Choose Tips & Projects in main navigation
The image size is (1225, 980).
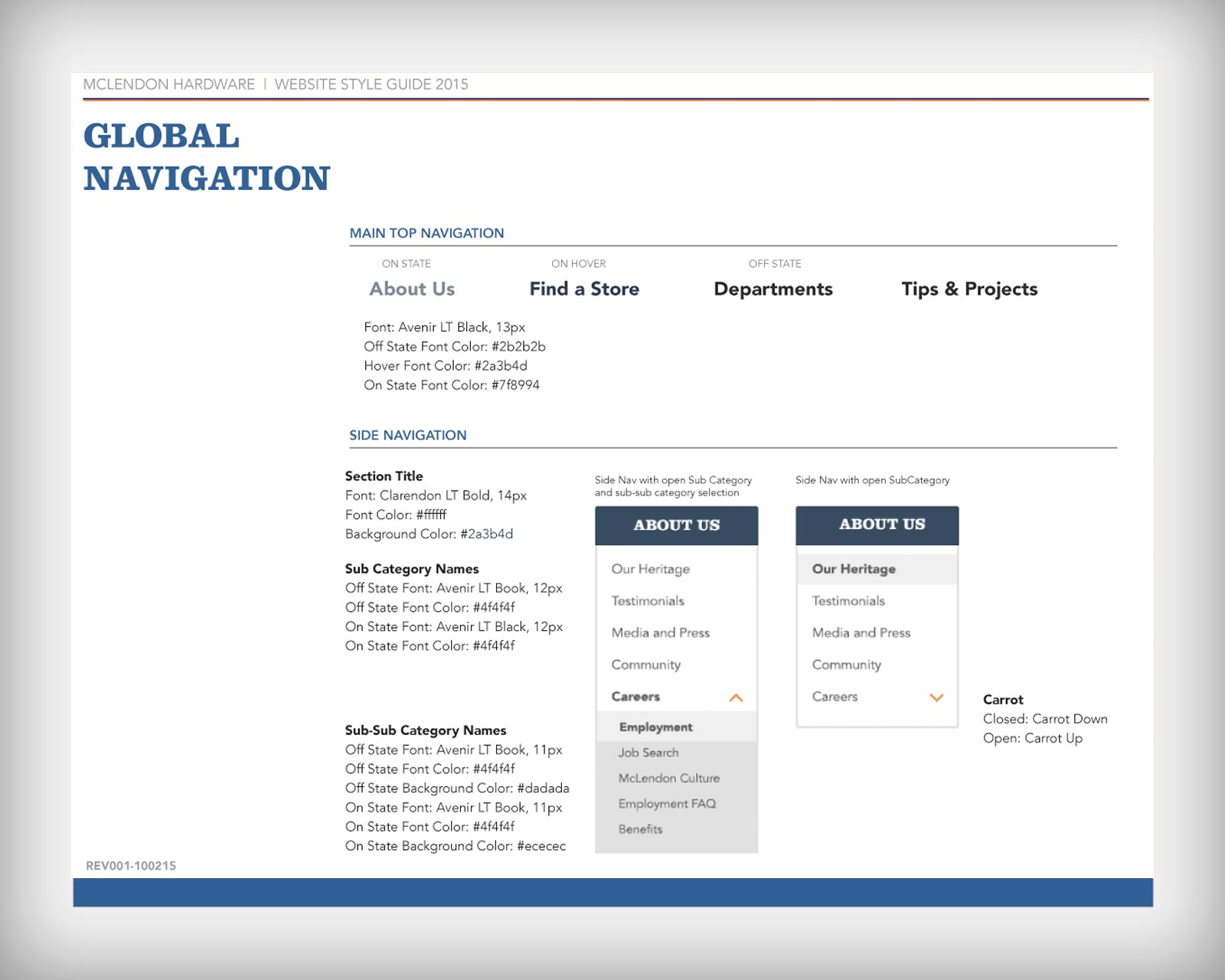tap(969, 289)
